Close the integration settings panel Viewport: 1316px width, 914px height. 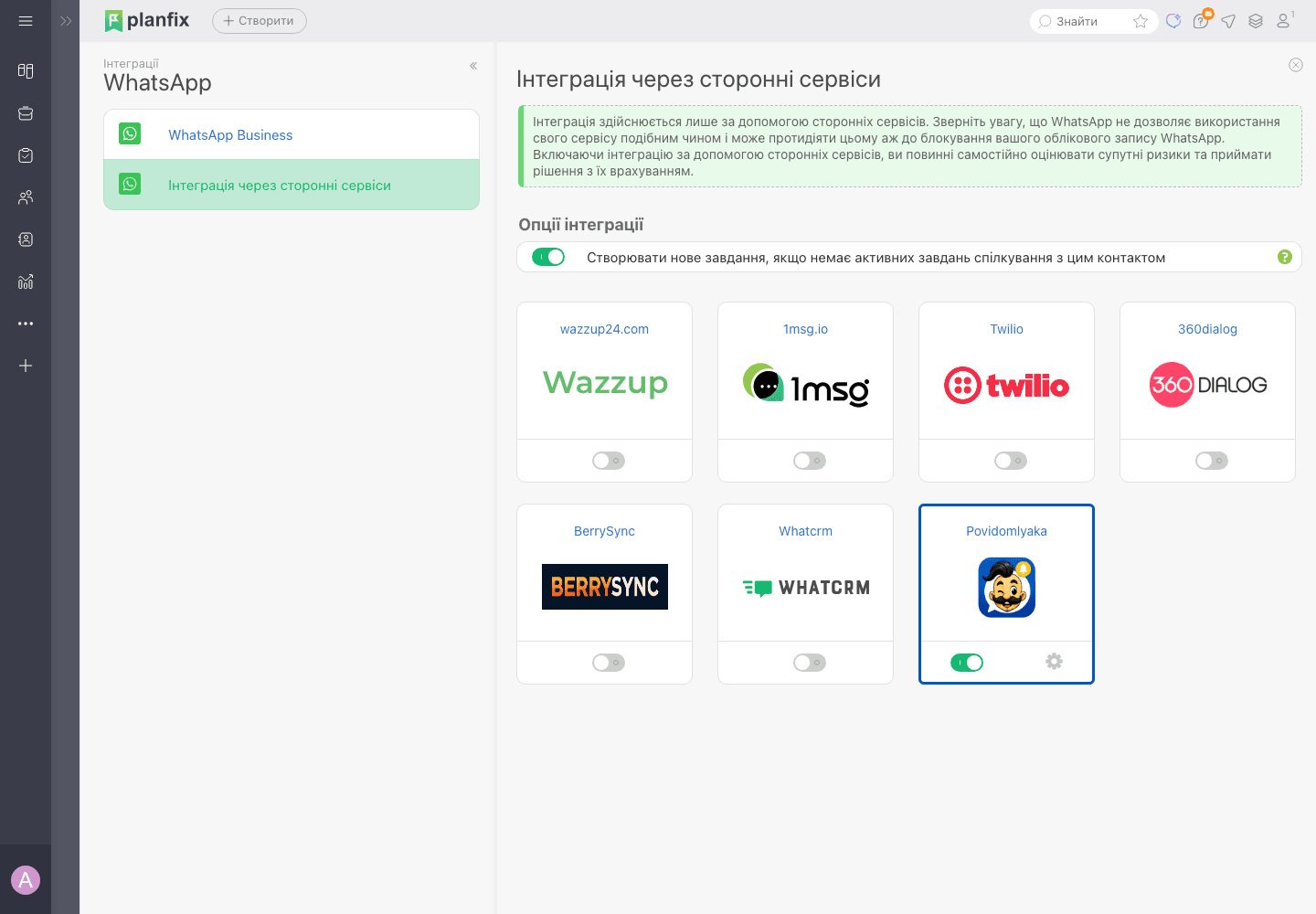coord(1296,65)
